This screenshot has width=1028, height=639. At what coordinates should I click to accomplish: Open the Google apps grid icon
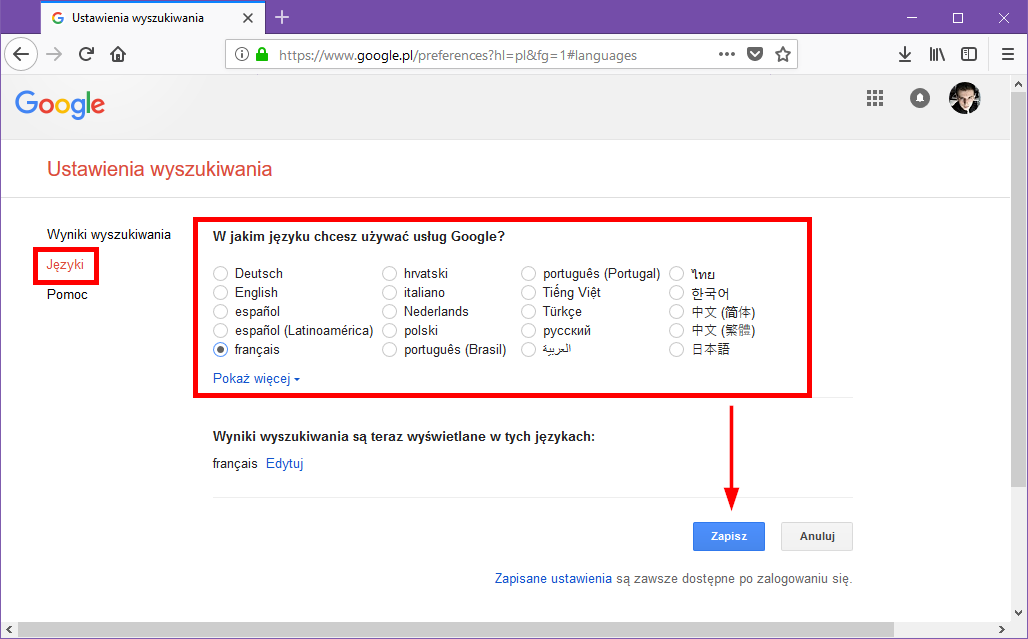coord(875,98)
